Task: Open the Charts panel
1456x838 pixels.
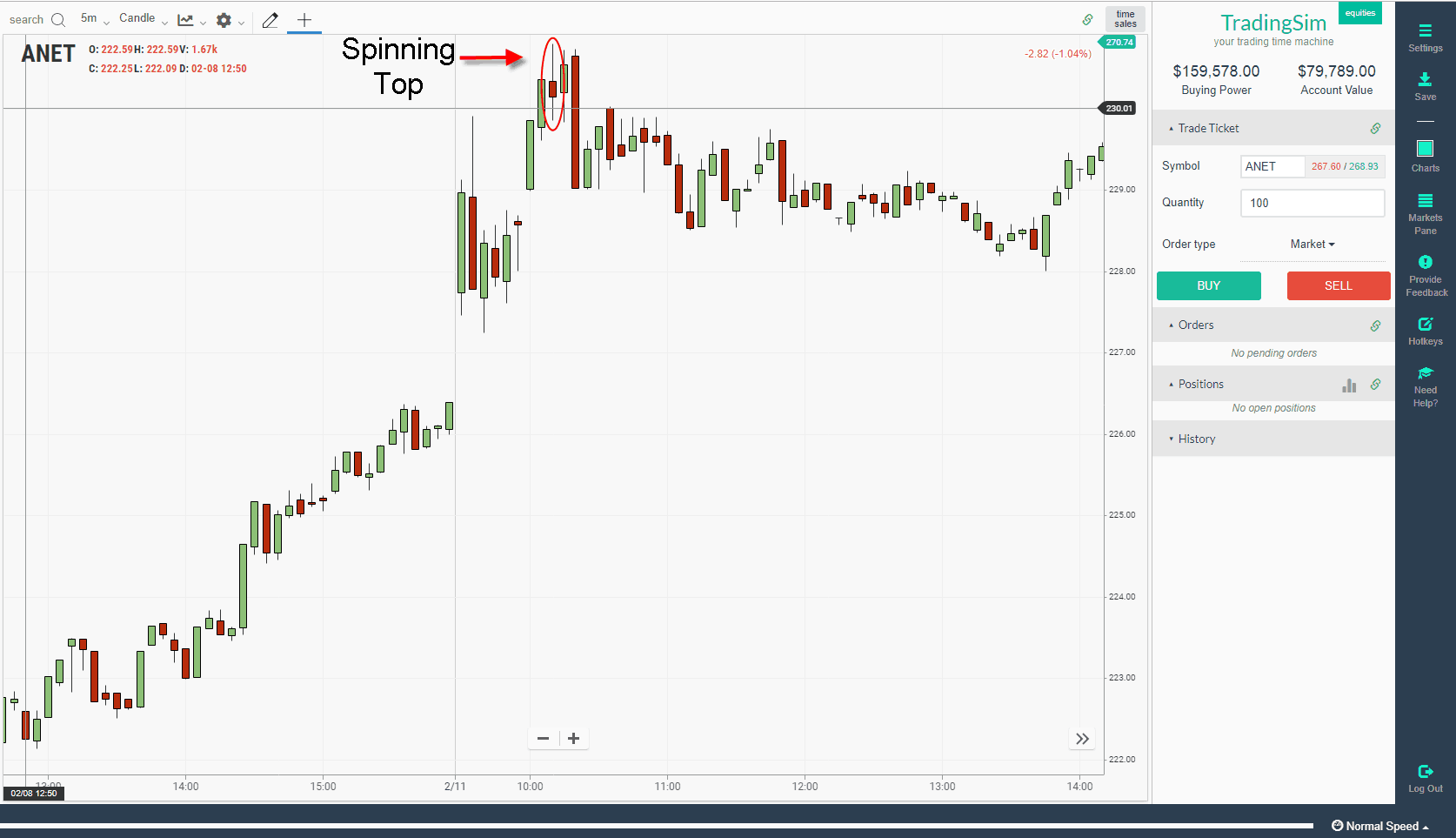Action: click(1426, 151)
